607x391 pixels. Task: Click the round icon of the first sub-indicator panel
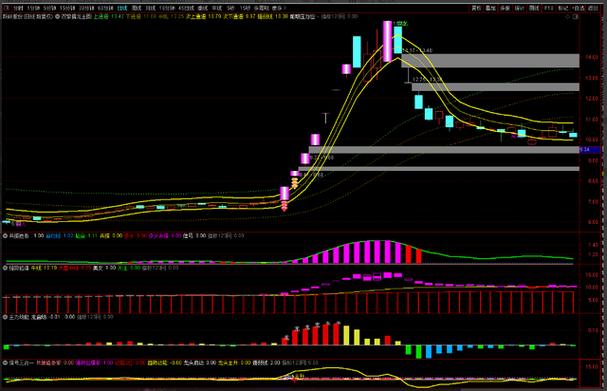[5, 235]
